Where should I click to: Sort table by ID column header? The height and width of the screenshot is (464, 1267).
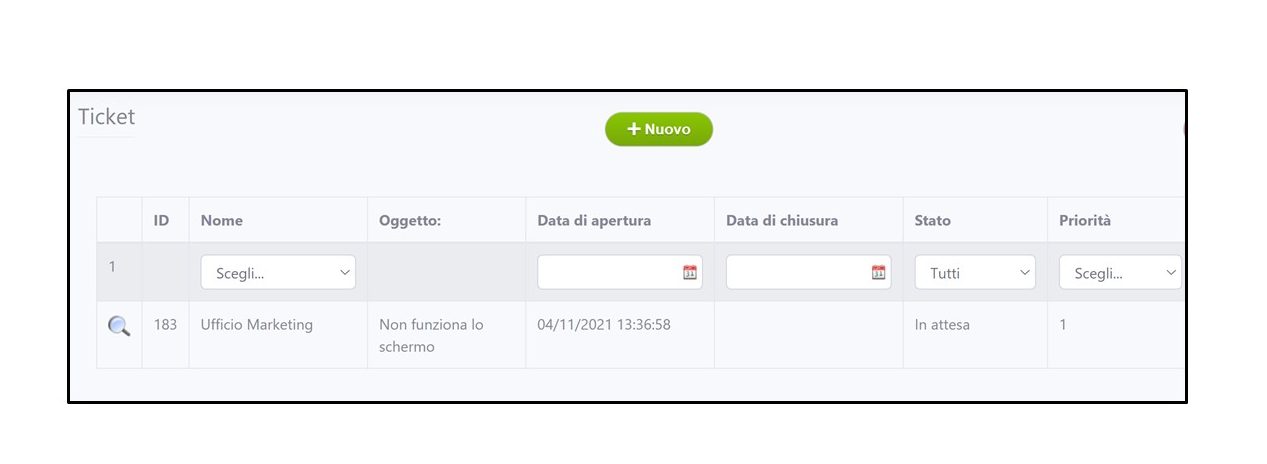(161, 220)
